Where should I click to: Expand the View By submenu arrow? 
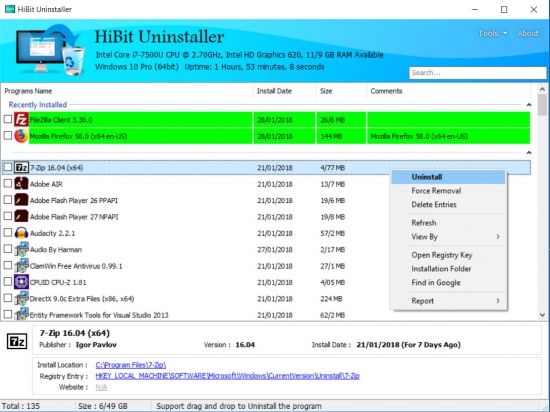tap(498, 237)
